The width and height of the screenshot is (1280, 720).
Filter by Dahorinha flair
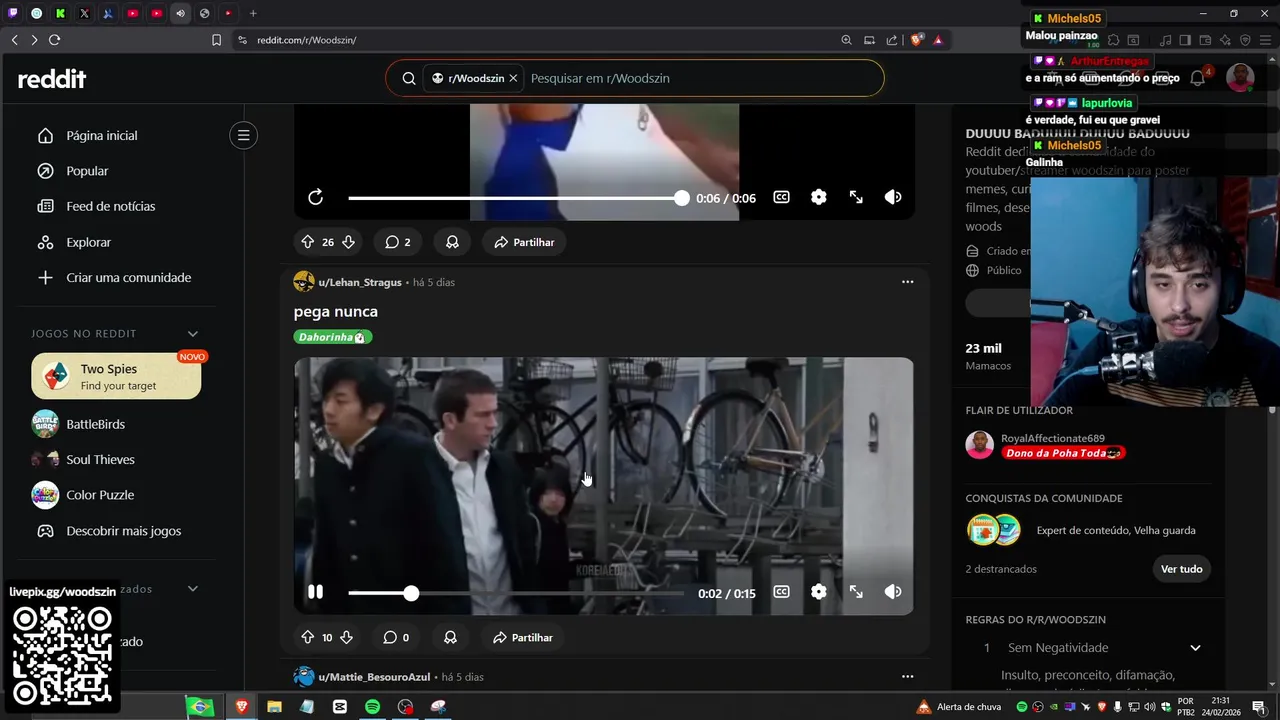tap(332, 337)
